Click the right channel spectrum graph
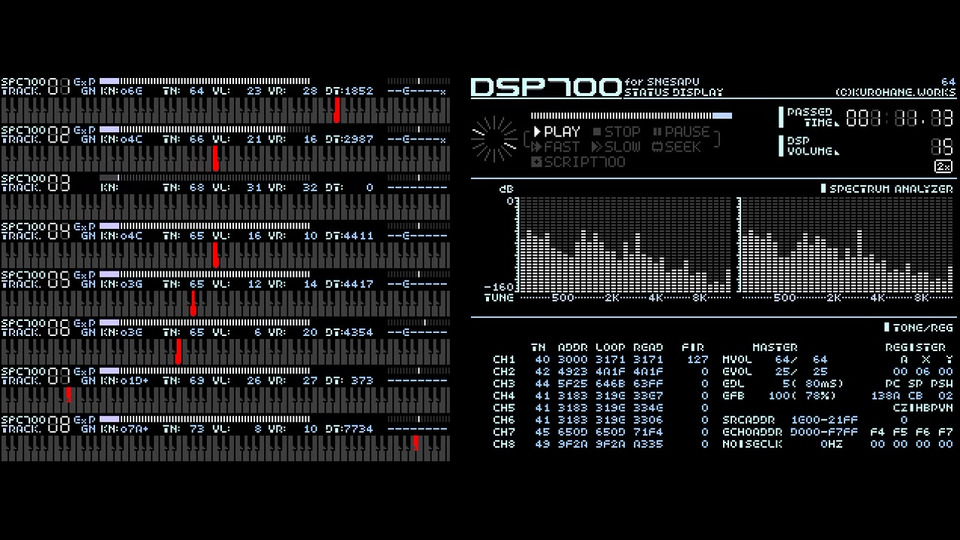 (847, 245)
